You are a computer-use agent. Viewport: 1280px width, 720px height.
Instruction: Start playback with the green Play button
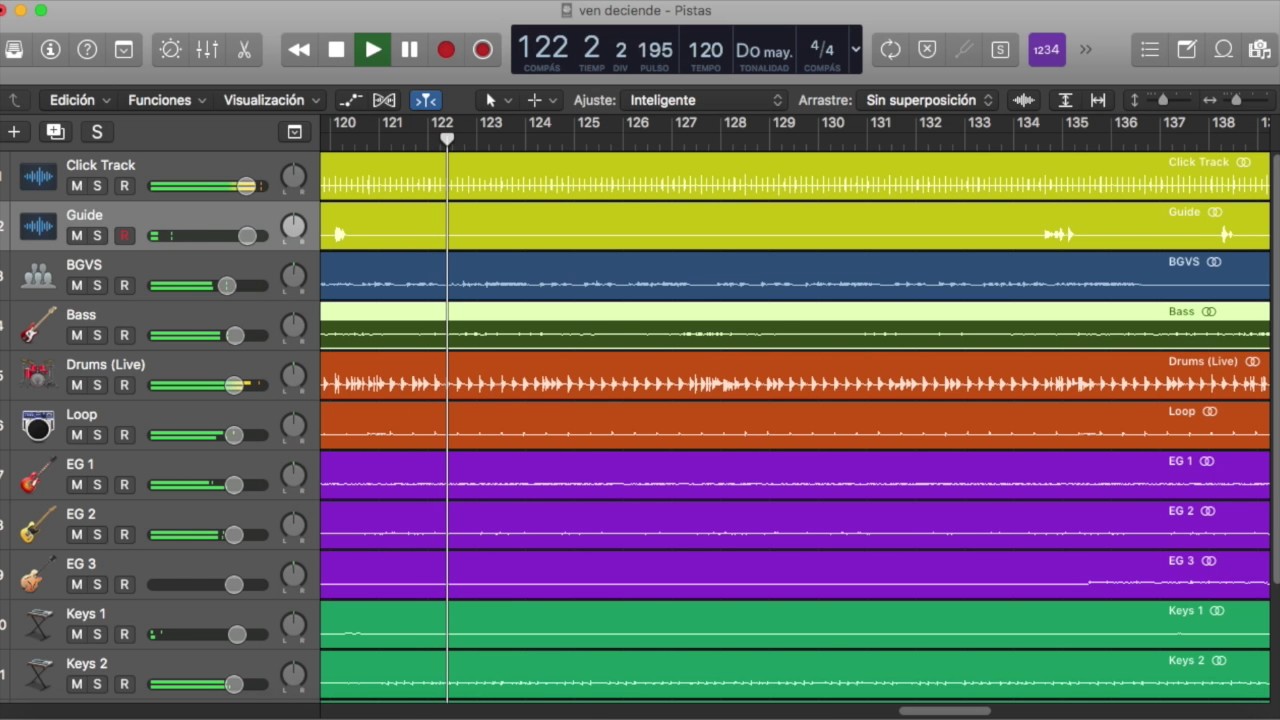[373, 49]
